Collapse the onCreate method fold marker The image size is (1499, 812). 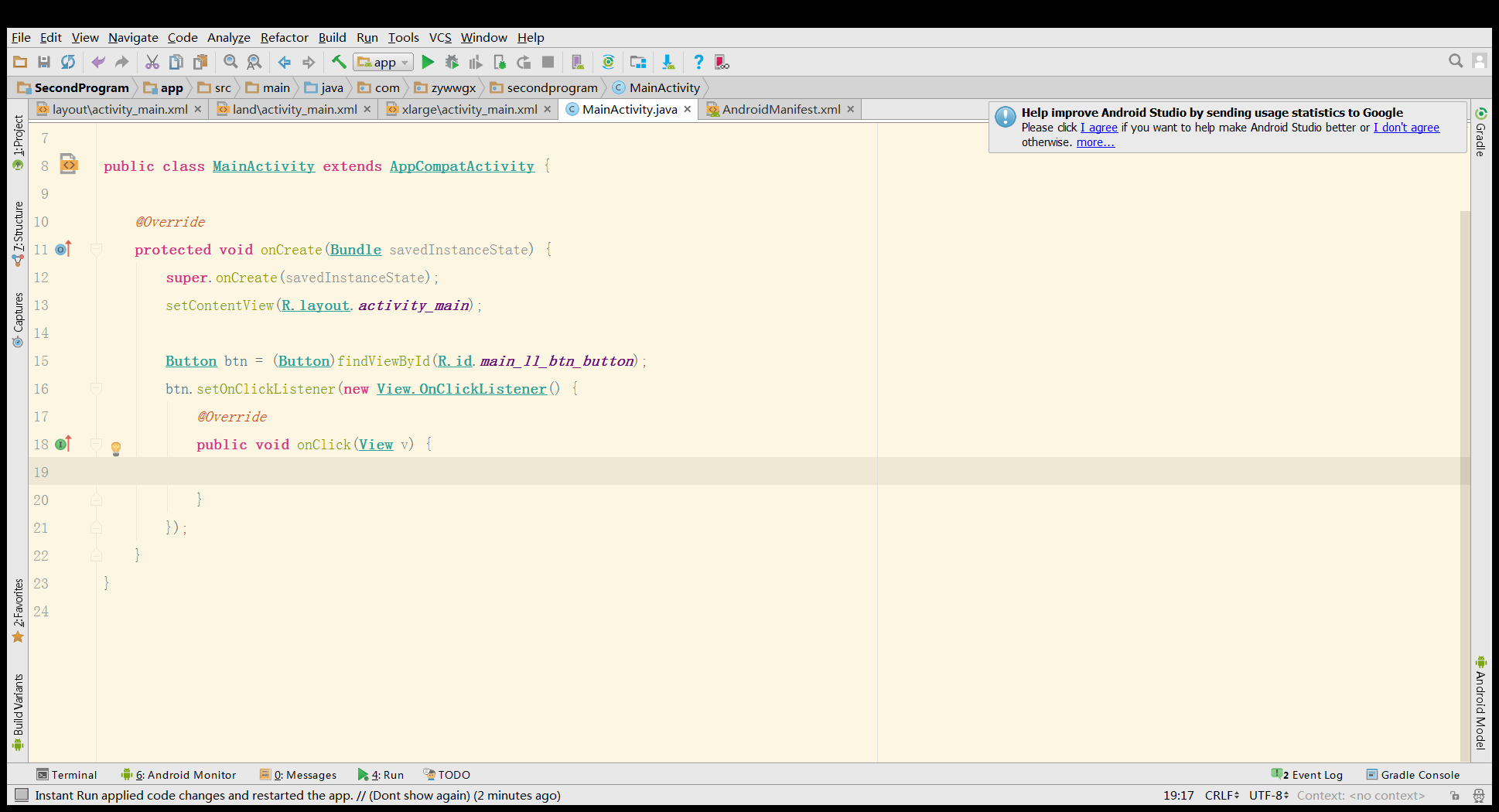96,249
